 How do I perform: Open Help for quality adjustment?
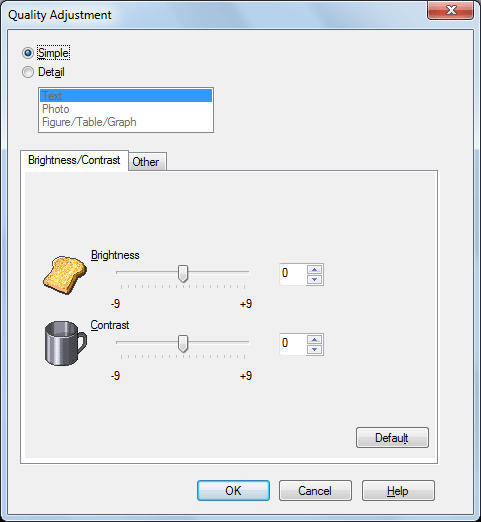[x=398, y=490]
